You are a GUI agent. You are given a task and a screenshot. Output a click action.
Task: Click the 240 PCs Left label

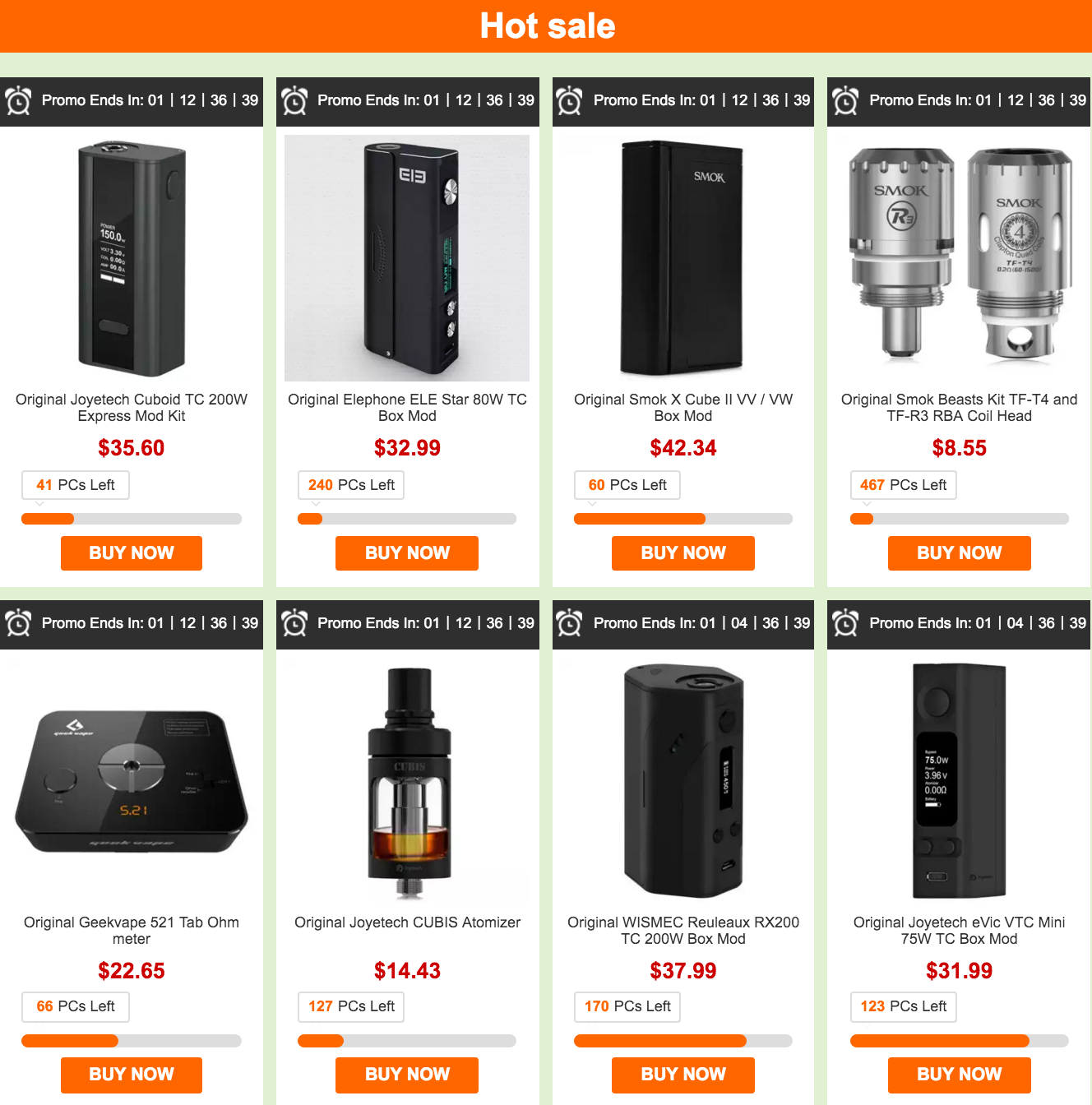[x=351, y=485]
